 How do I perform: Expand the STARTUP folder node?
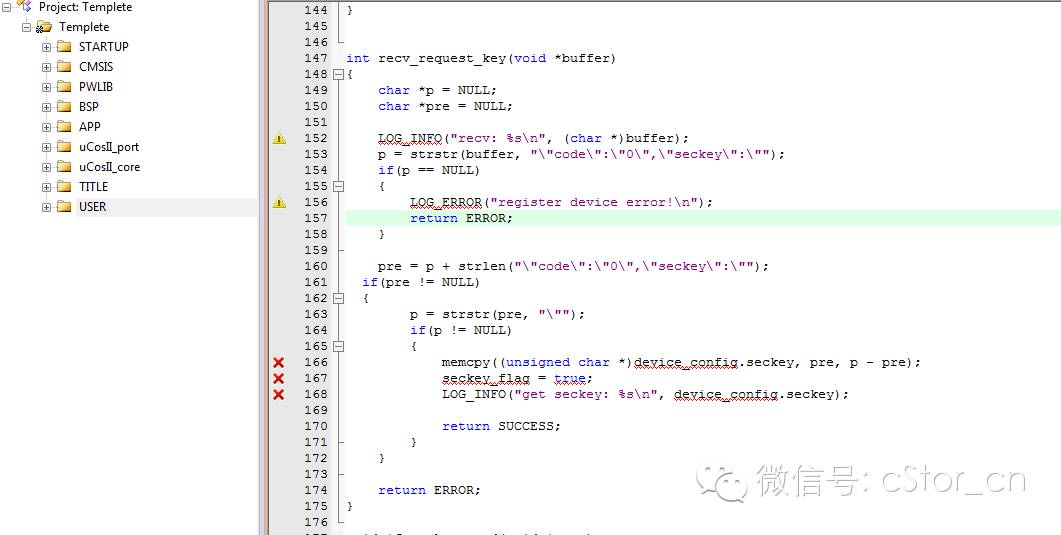click(46, 47)
